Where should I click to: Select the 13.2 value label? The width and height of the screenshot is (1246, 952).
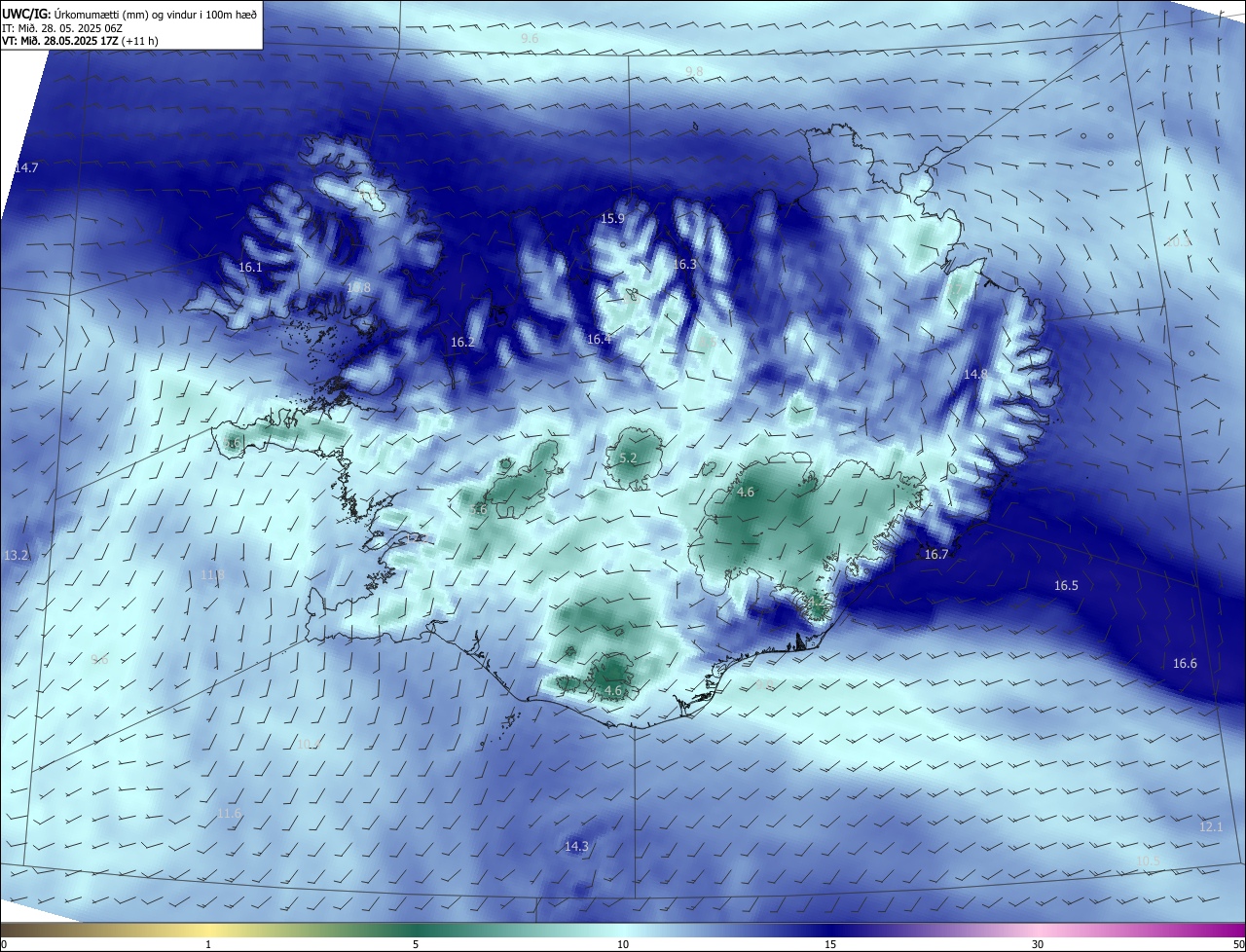tap(17, 556)
